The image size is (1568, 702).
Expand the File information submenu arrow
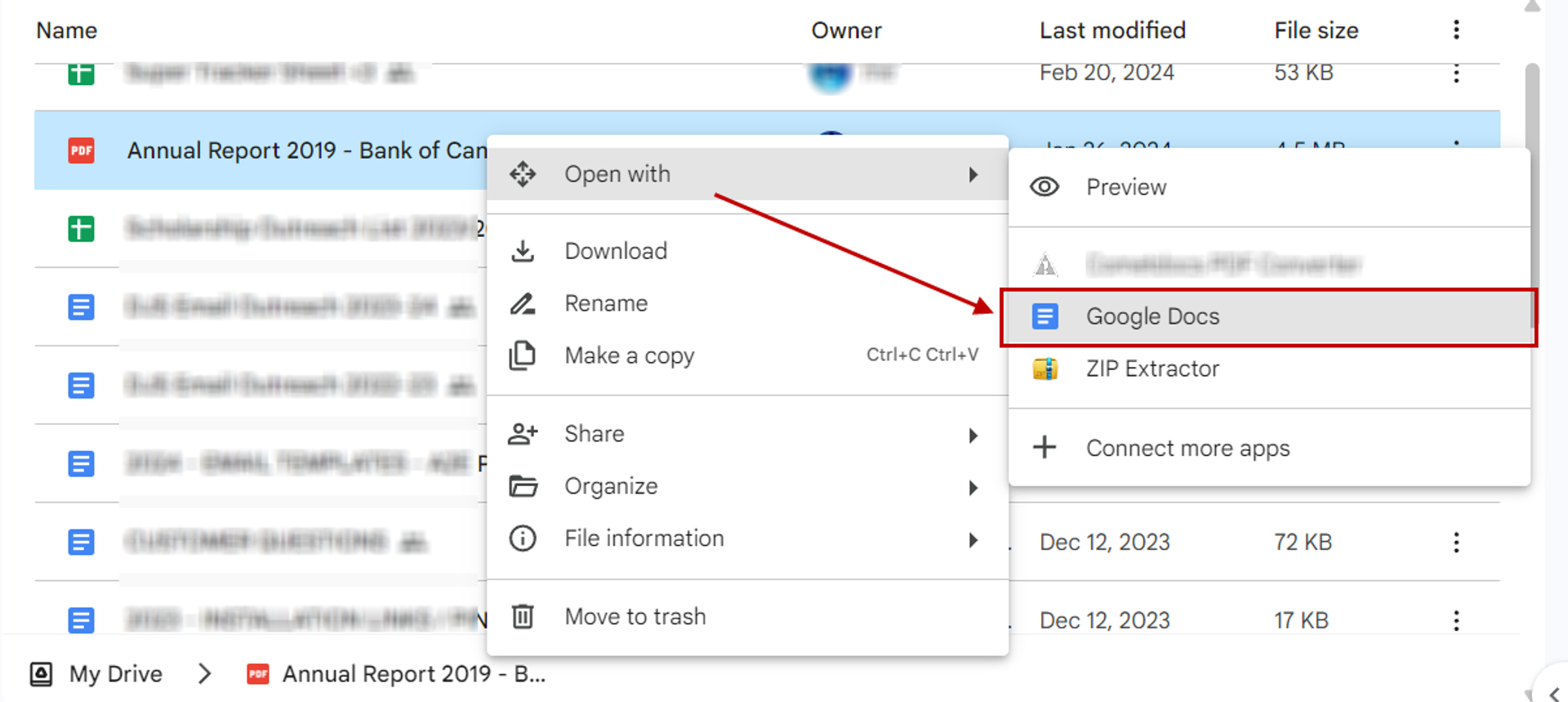973,539
